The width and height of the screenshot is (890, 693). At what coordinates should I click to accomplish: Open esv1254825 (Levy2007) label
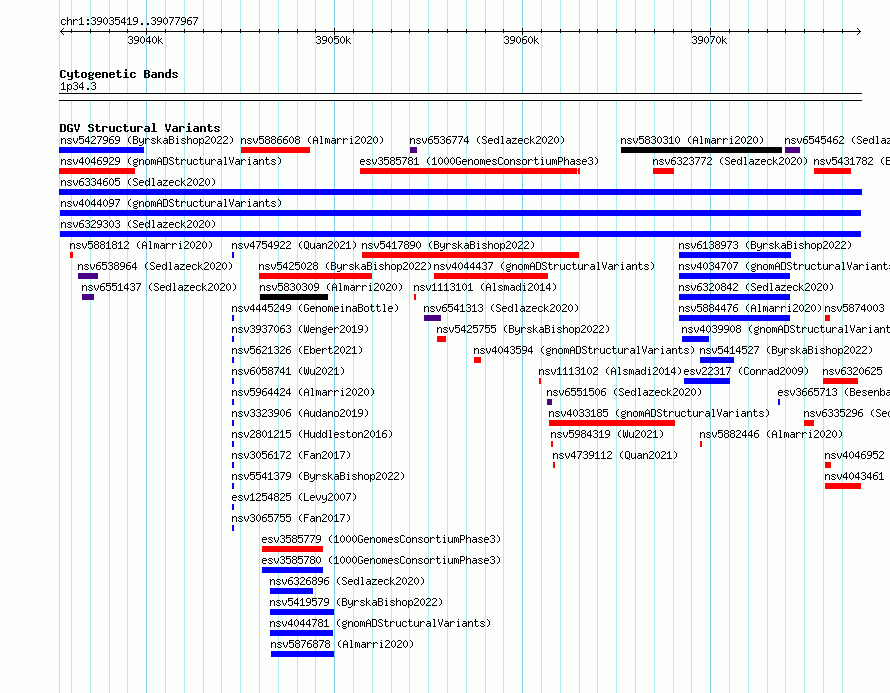pos(294,497)
